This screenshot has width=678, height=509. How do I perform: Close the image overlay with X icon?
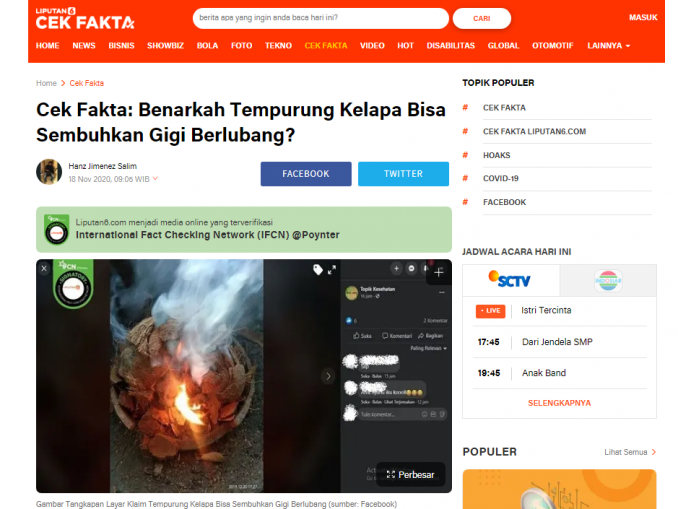click(x=44, y=269)
